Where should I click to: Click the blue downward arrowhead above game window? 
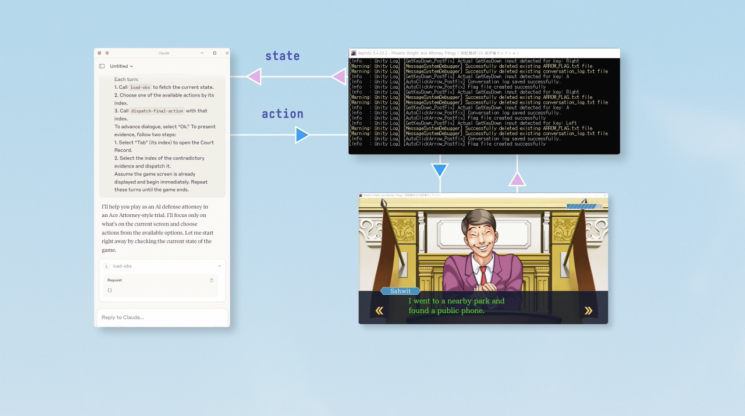[438, 170]
